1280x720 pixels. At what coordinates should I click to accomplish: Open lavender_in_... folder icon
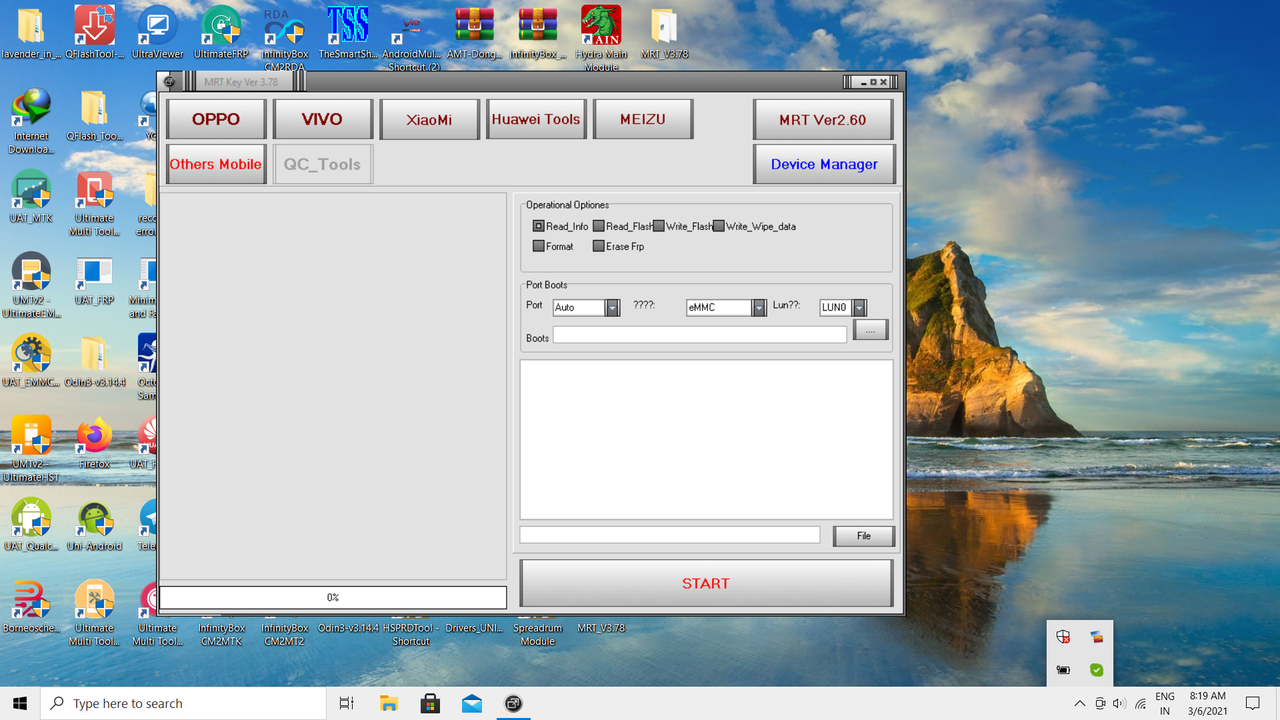point(31,33)
